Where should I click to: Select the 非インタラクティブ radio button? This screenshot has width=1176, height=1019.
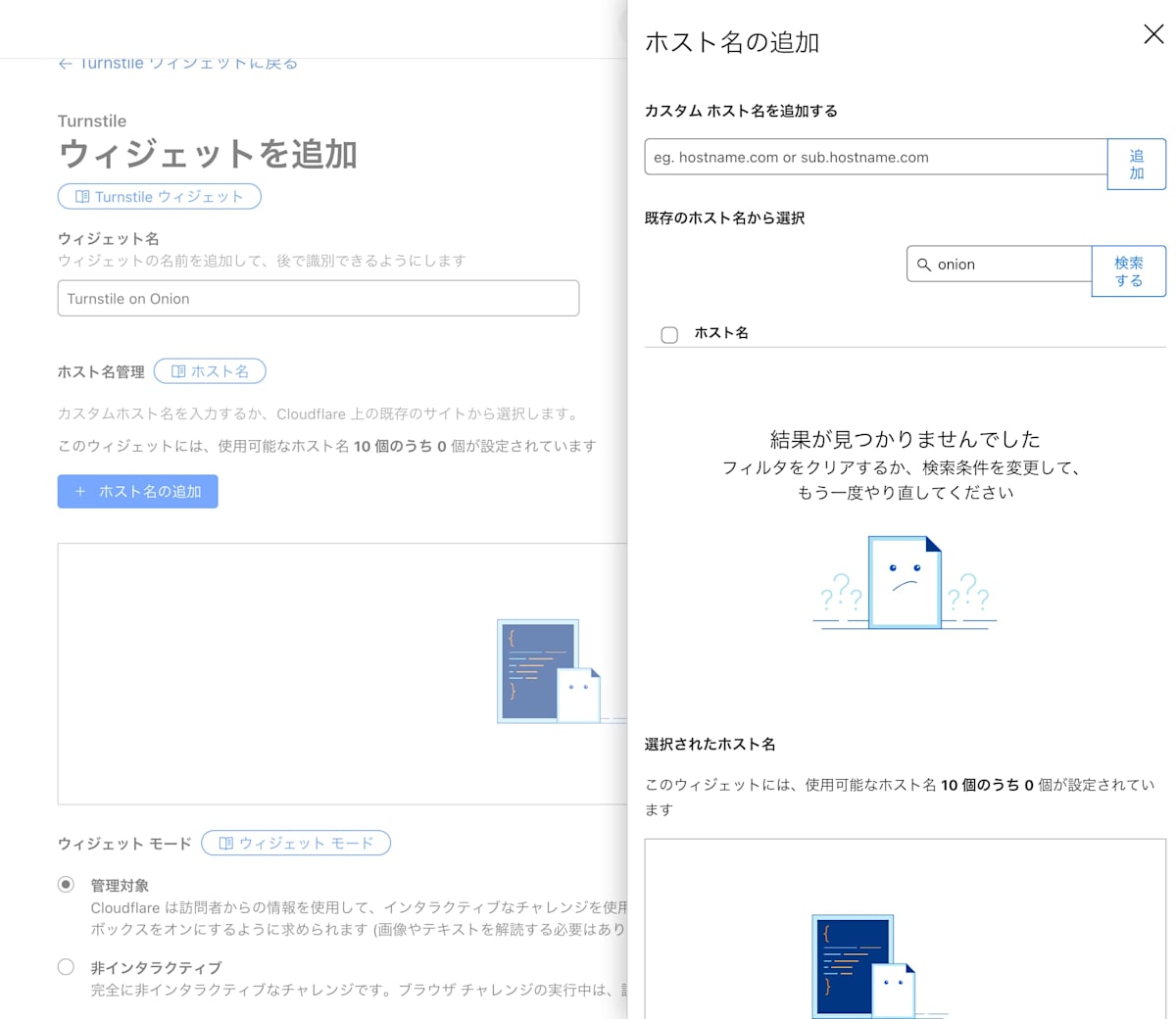pyautogui.click(x=66, y=967)
